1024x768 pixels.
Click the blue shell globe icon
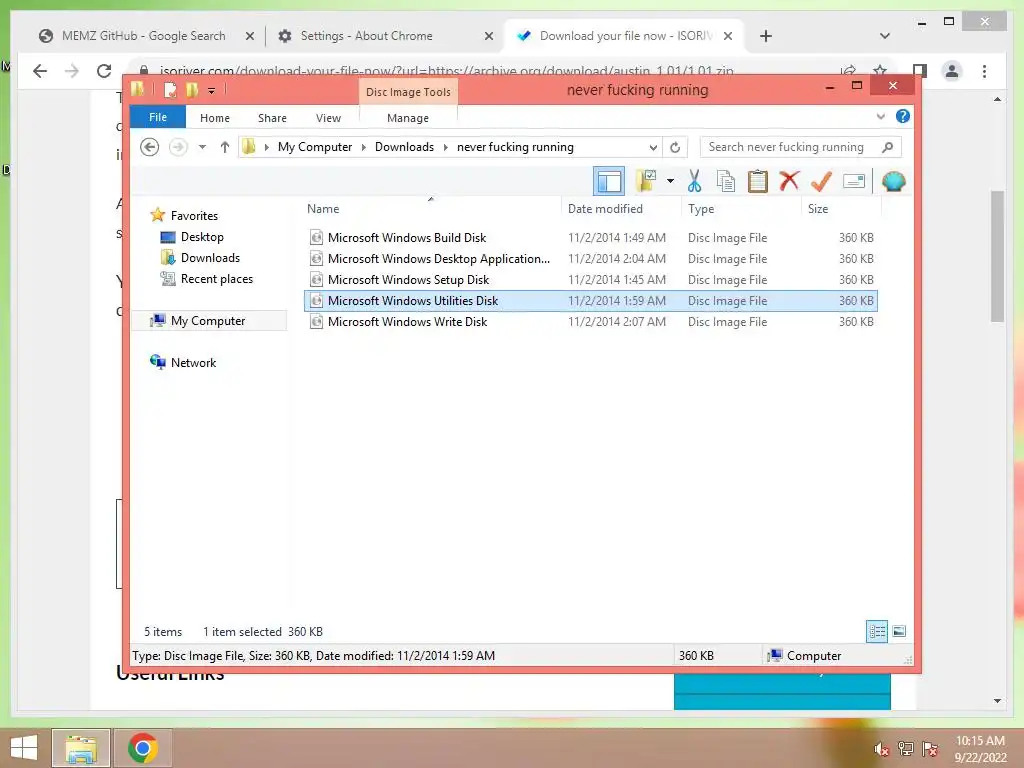pyautogui.click(x=893, y=181)
